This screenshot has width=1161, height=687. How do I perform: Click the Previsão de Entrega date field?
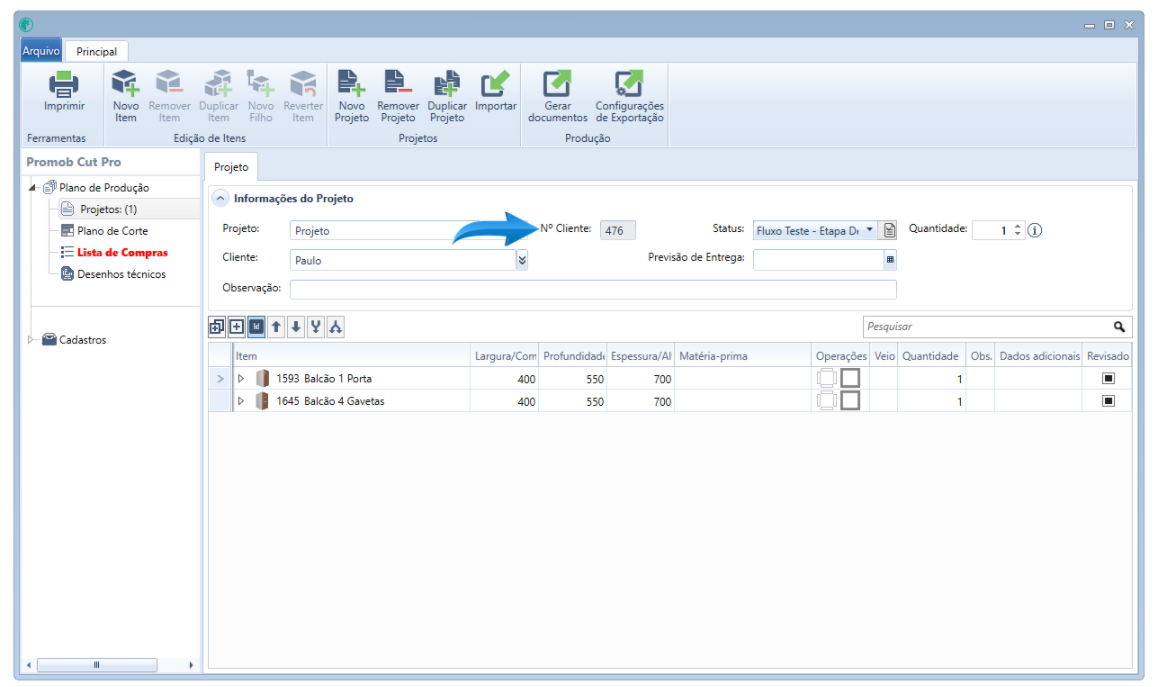point(818,260)
